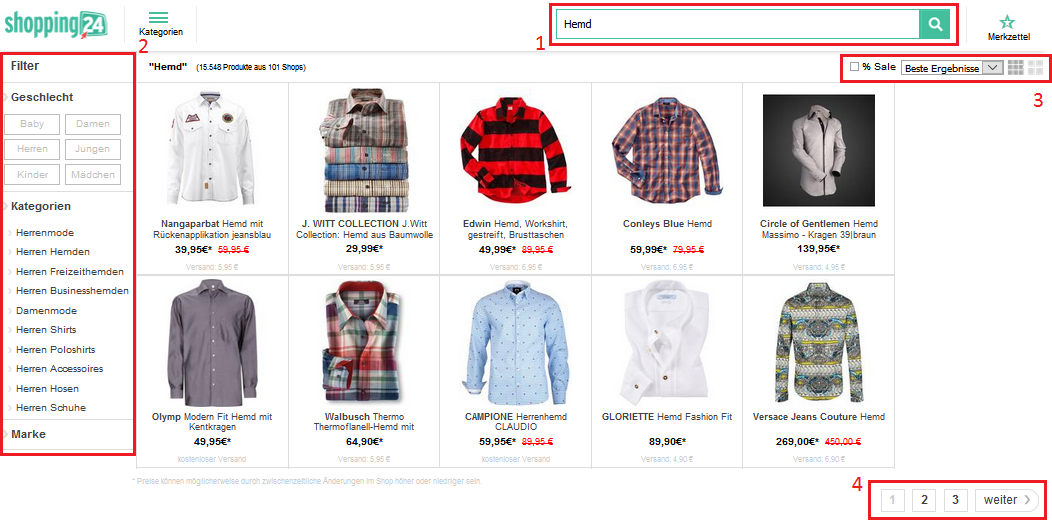1052x522 pixels.
Task: Go to page 2 of results
Action: [x=925, y=500]
